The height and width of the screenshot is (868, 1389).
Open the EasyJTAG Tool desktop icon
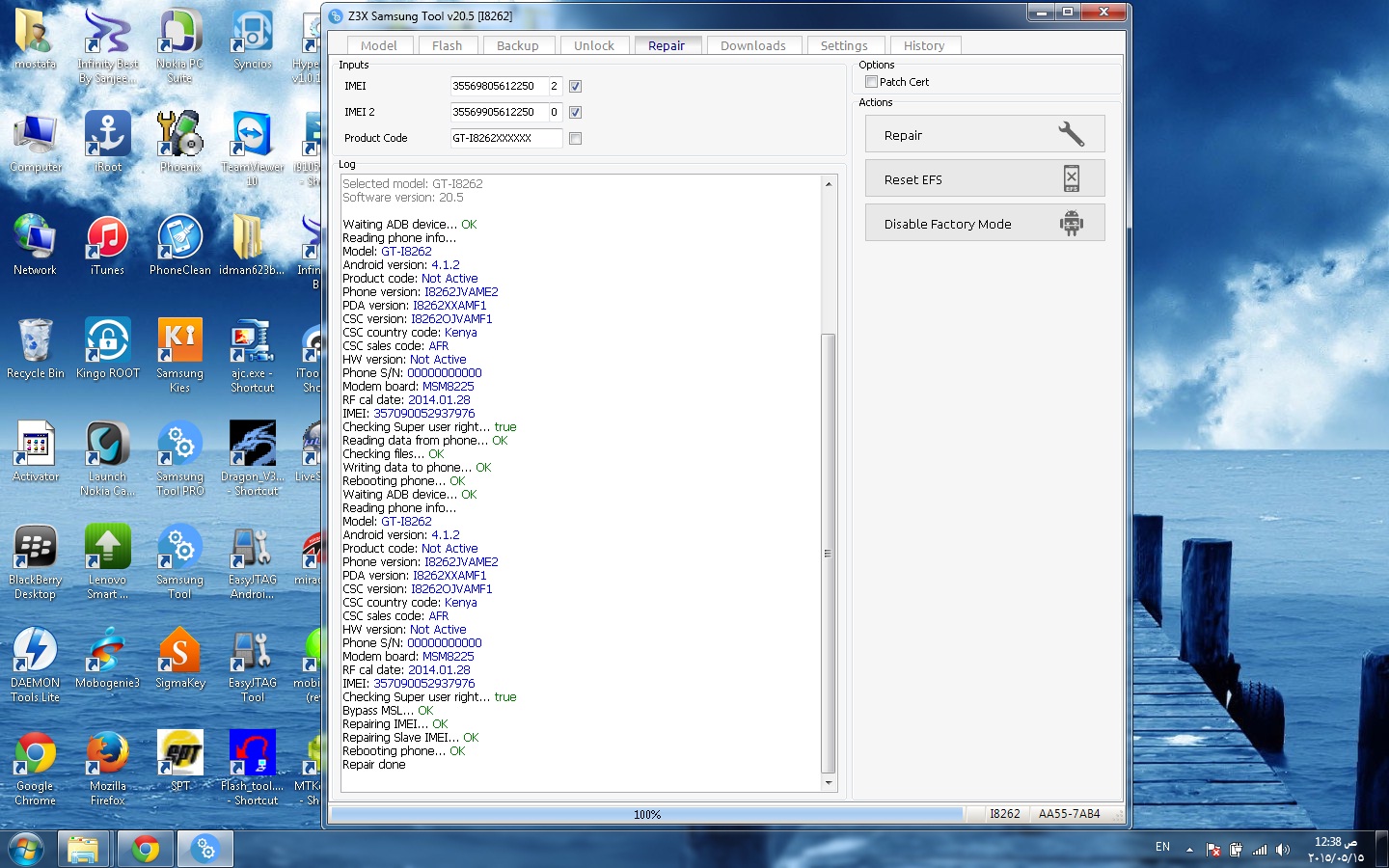(253, 665)
